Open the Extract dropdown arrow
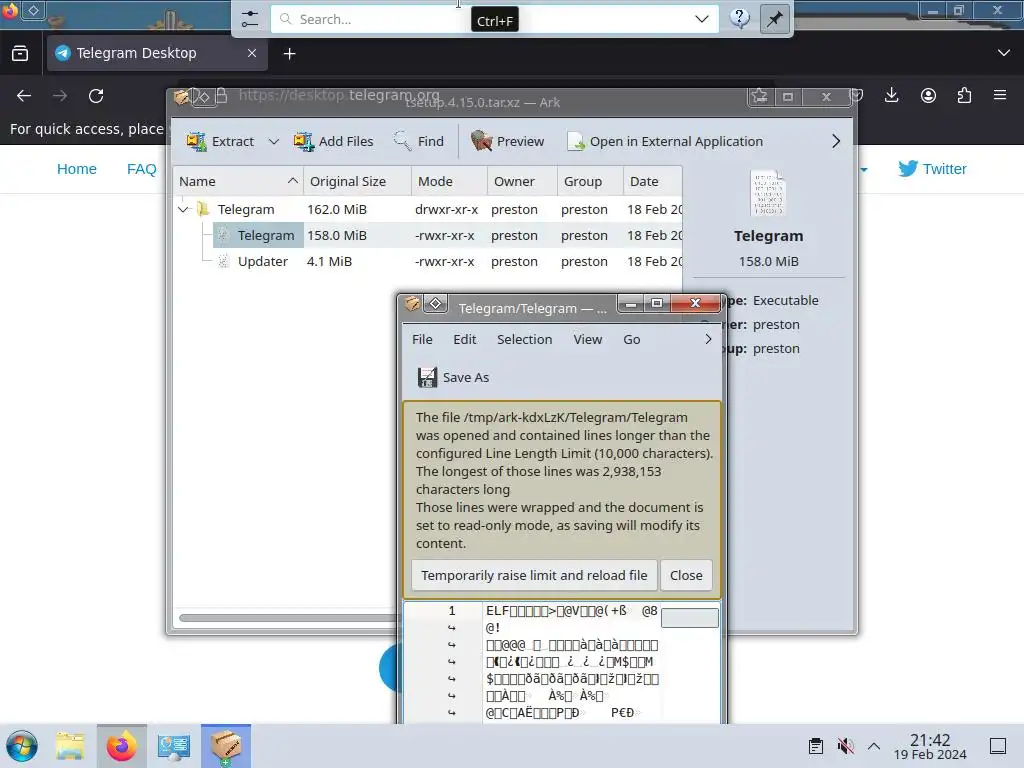This screenshot has width=1024, height=768. (274, 141)
